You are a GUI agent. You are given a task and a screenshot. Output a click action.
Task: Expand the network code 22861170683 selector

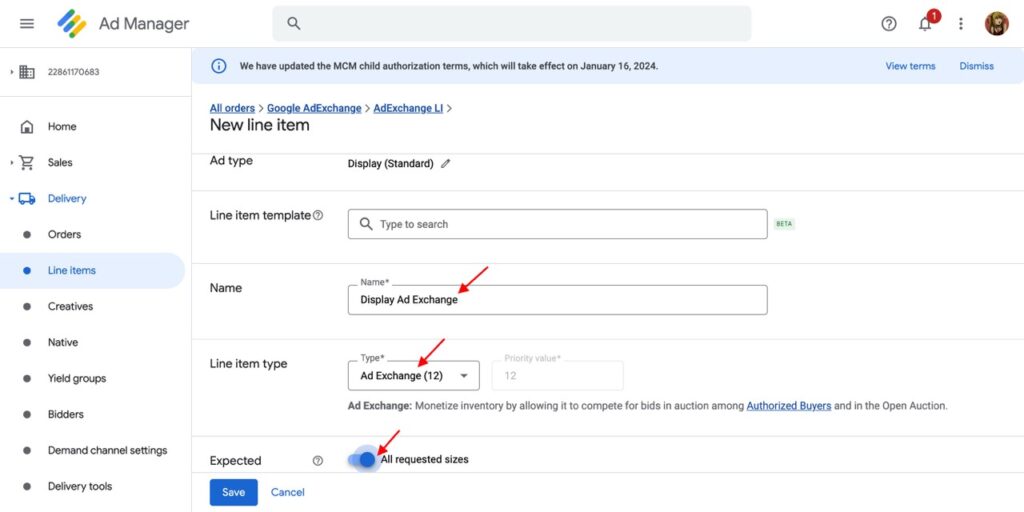tap(12, 72)
